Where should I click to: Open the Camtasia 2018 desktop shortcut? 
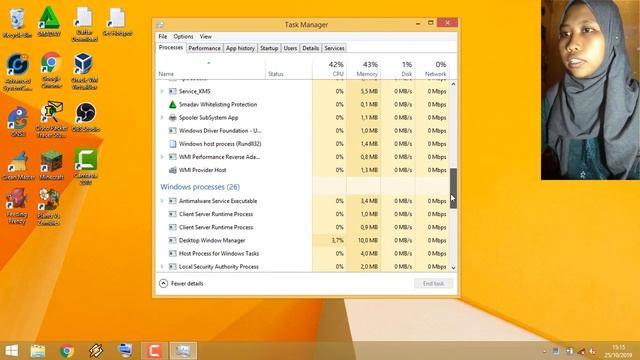(x=85, y=166)
